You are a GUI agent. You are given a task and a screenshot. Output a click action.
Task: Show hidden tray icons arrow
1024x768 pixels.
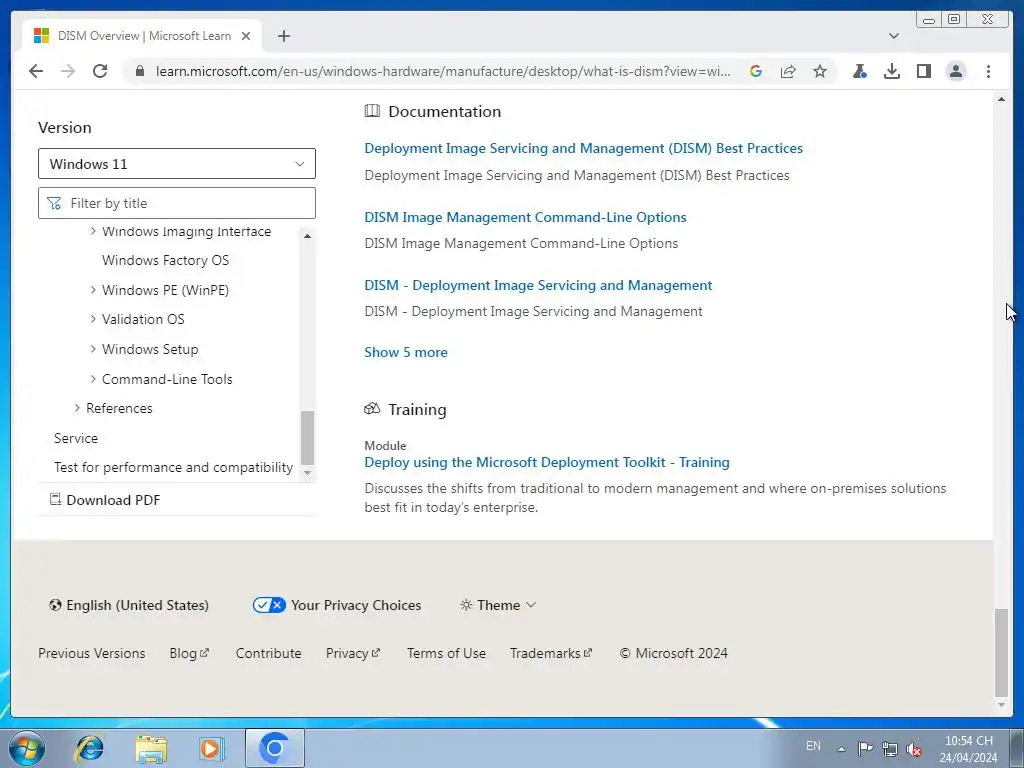pos(842,749)
